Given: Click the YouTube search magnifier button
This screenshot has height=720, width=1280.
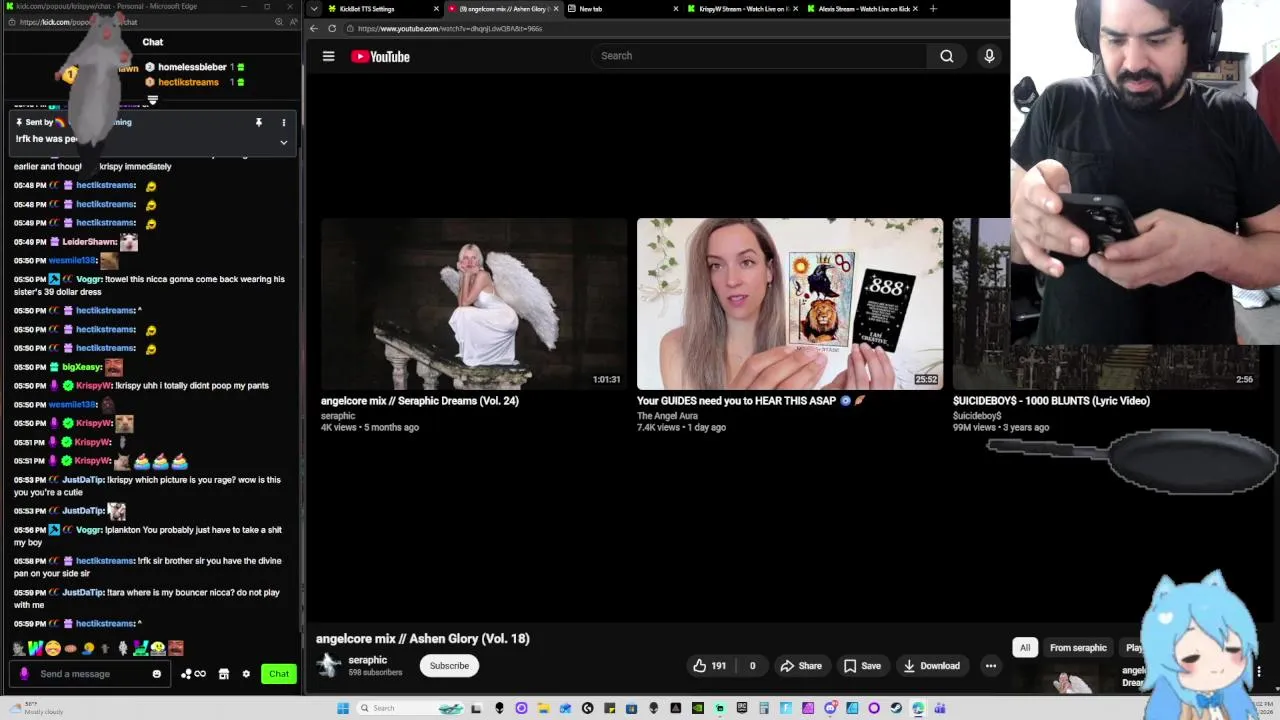Looking at the screenshot, I should (x=946, y=56).
